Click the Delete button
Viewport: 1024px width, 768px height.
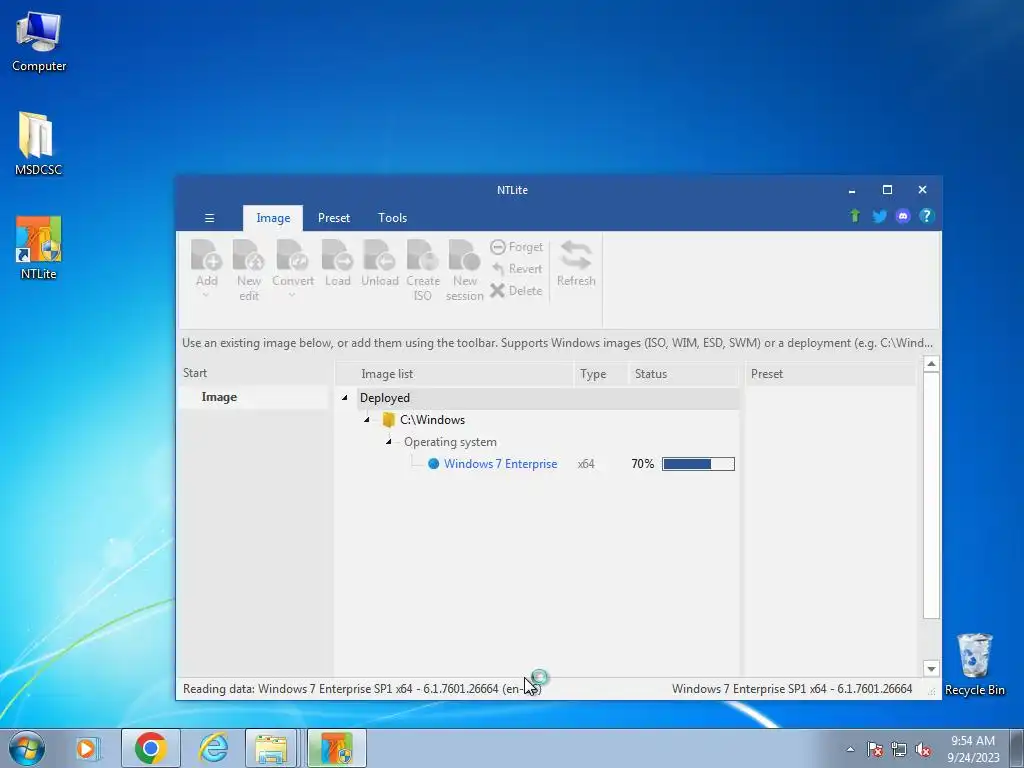click(x=517, y=291)
